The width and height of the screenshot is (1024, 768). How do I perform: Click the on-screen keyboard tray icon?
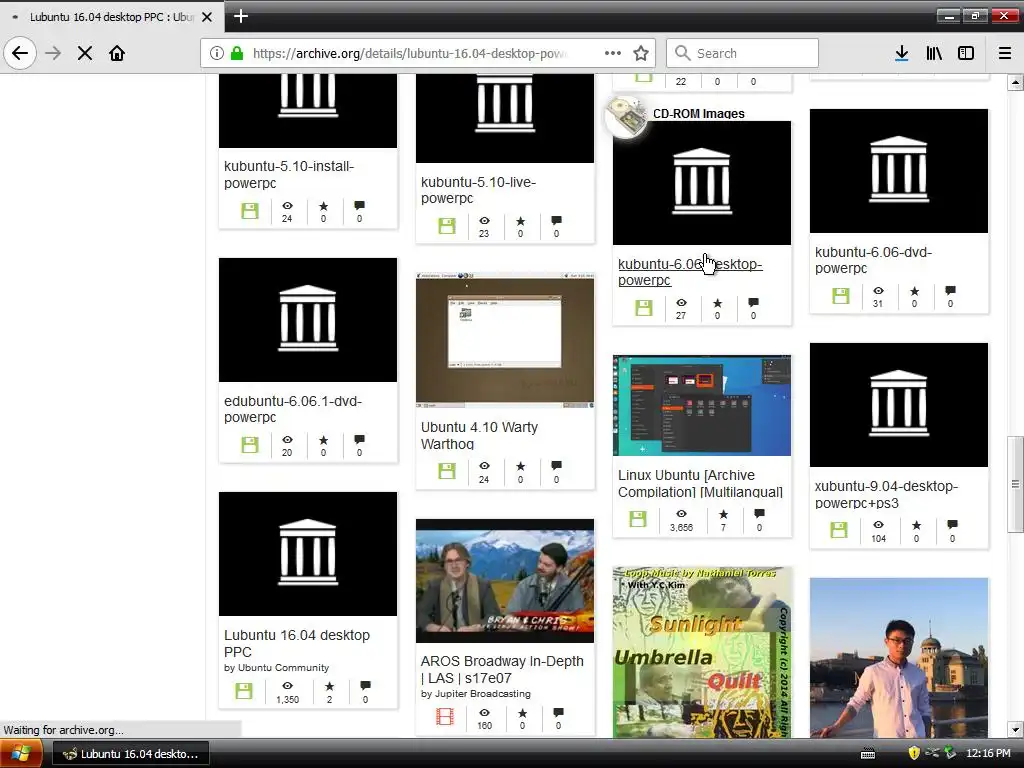pos(868,754)
